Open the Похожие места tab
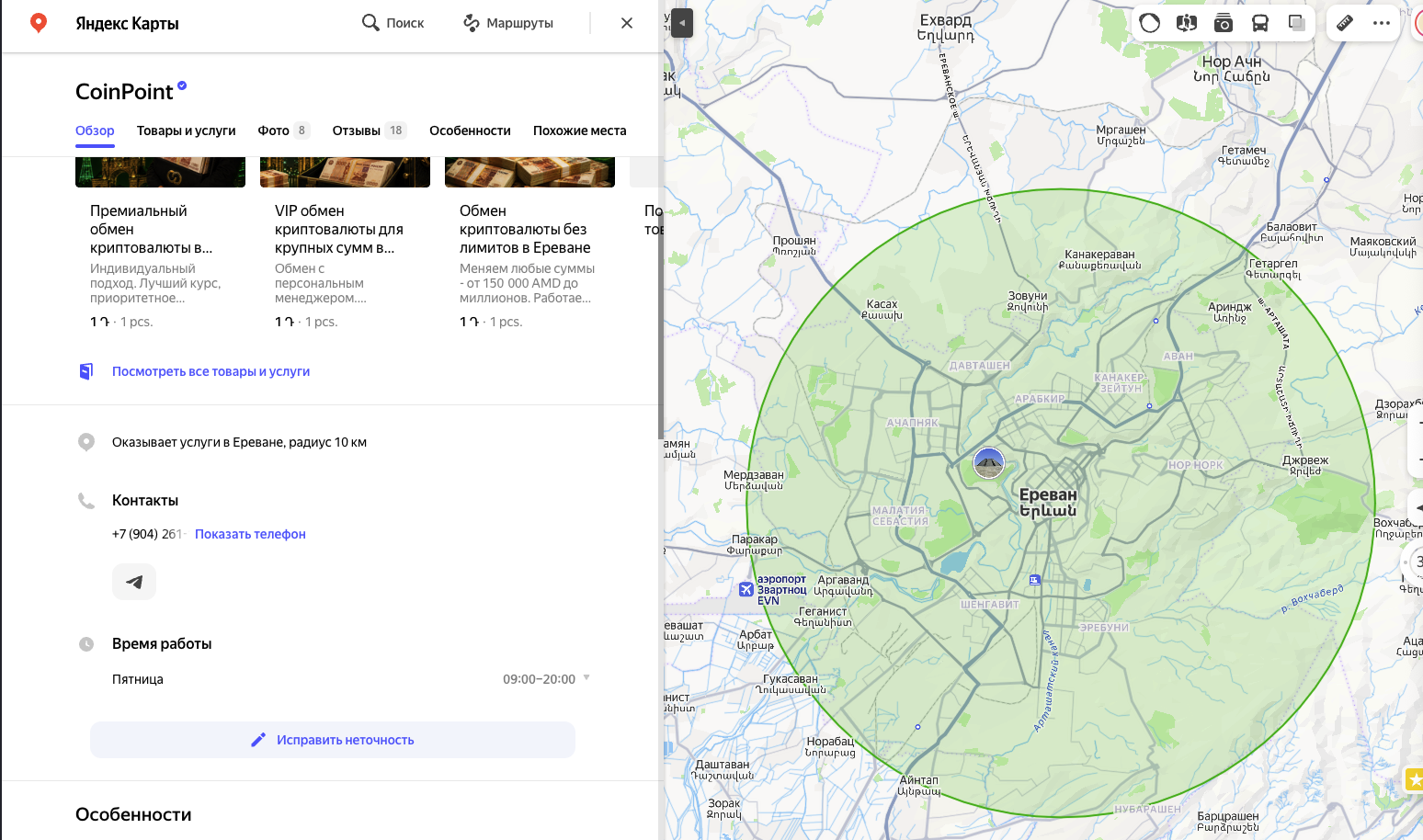 coord(580,131)
